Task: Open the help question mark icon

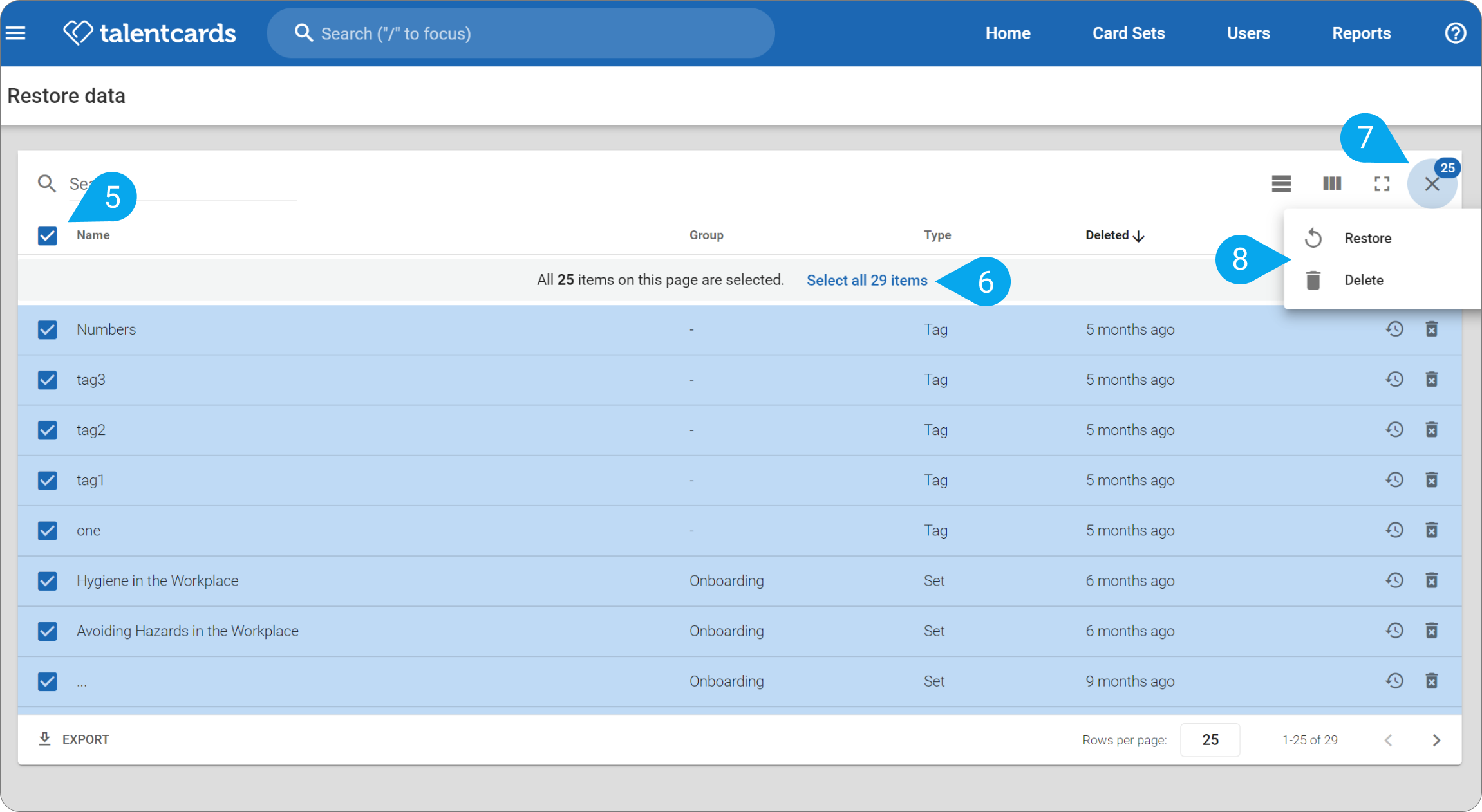Action: coord(1455,33)
